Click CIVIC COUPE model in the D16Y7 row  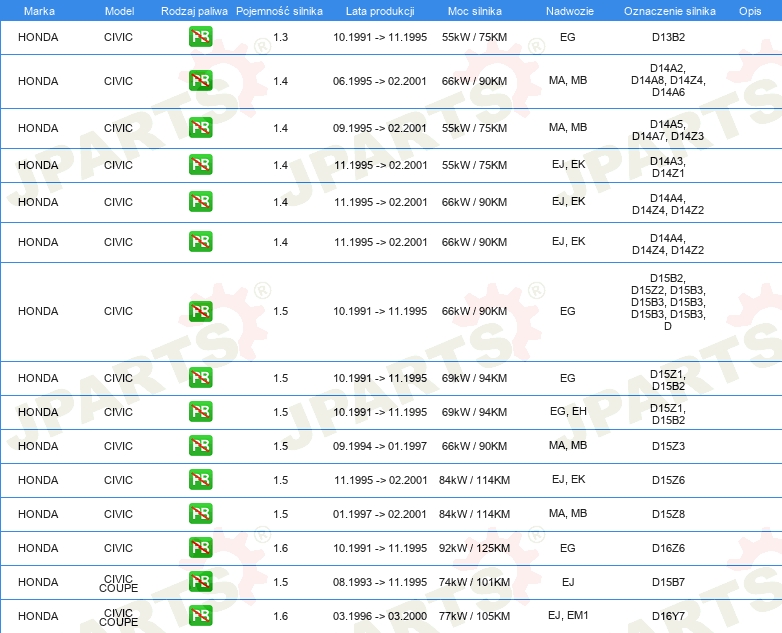(x=118, y=617)
